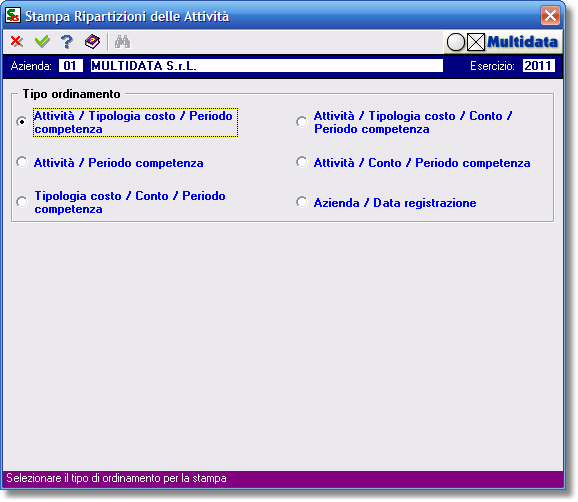Click the binoculars search icon
The height and width of the screenshot is (502, 578).
point(122,42)
